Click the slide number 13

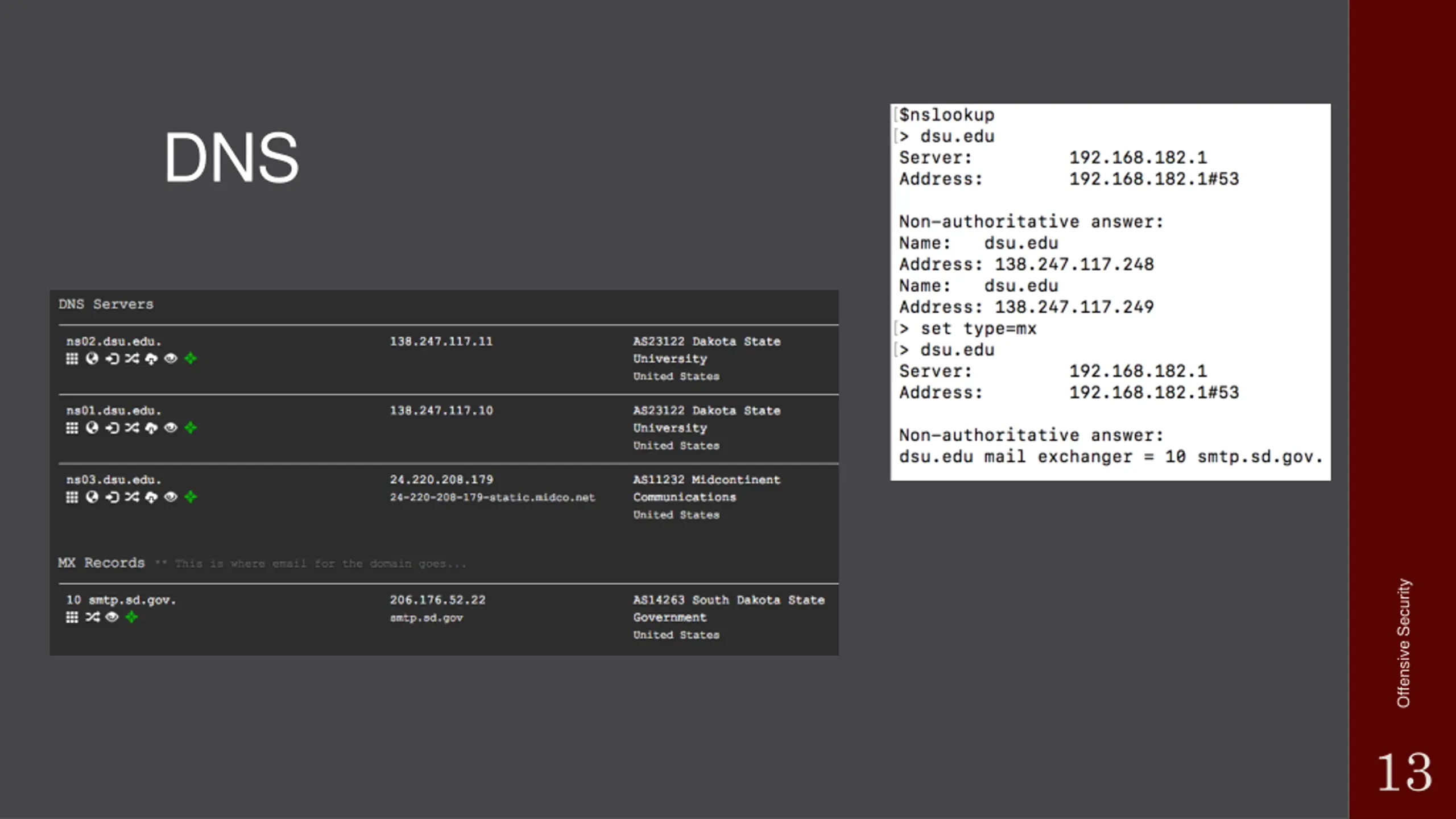tap(1404, 772)
